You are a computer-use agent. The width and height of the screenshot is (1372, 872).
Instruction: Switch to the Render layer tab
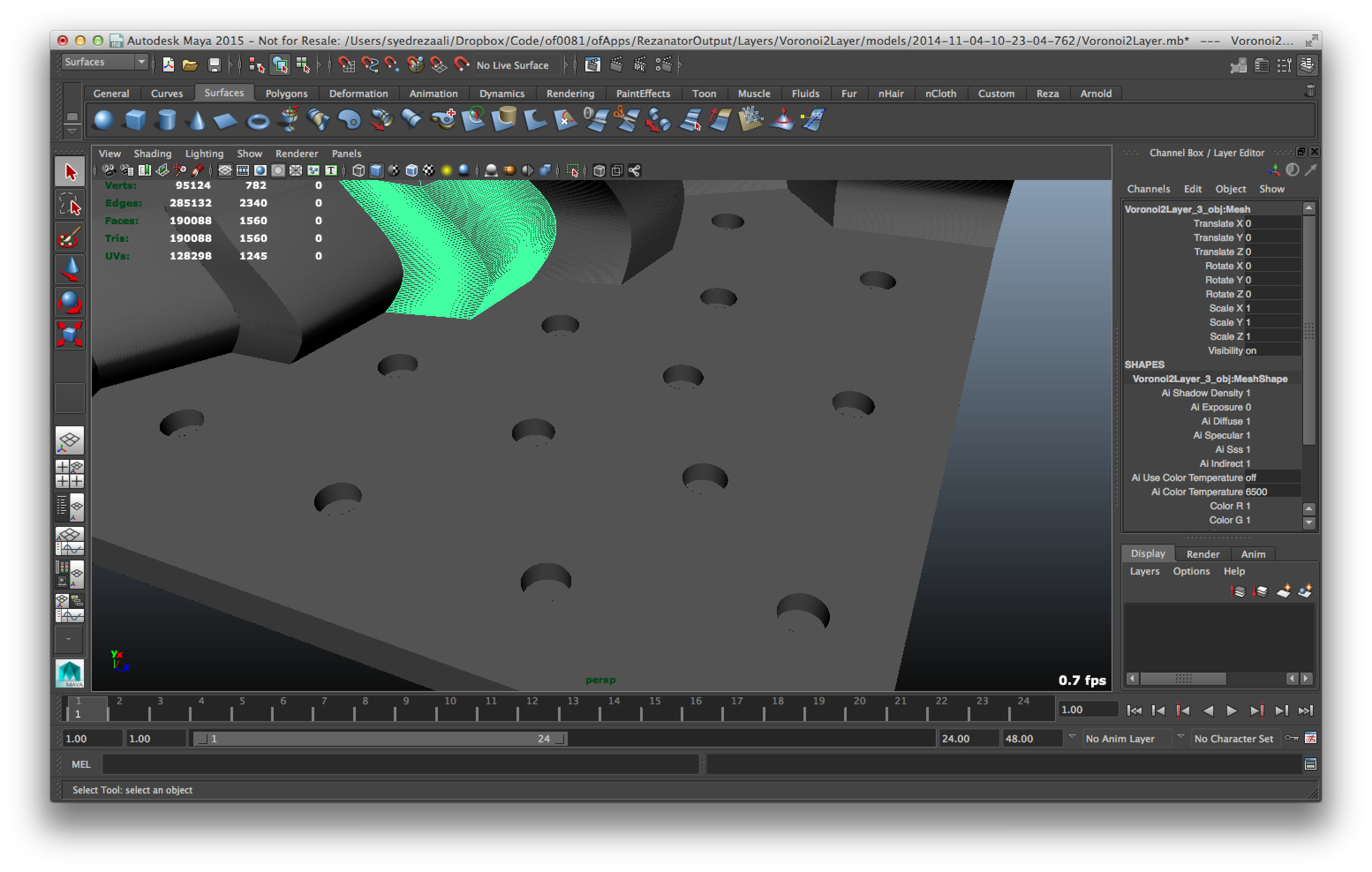point(1203,554)
